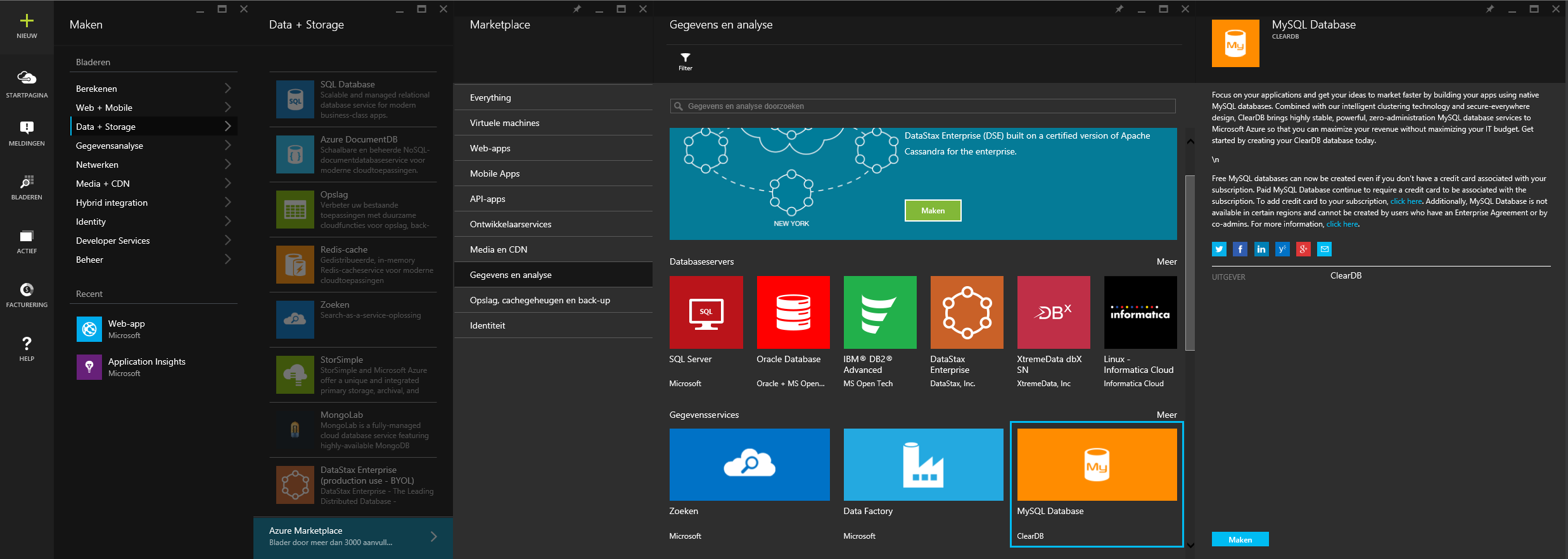Click Meer next to Gegevensservices
The image size is (1568, 559).
point(1166,415)
